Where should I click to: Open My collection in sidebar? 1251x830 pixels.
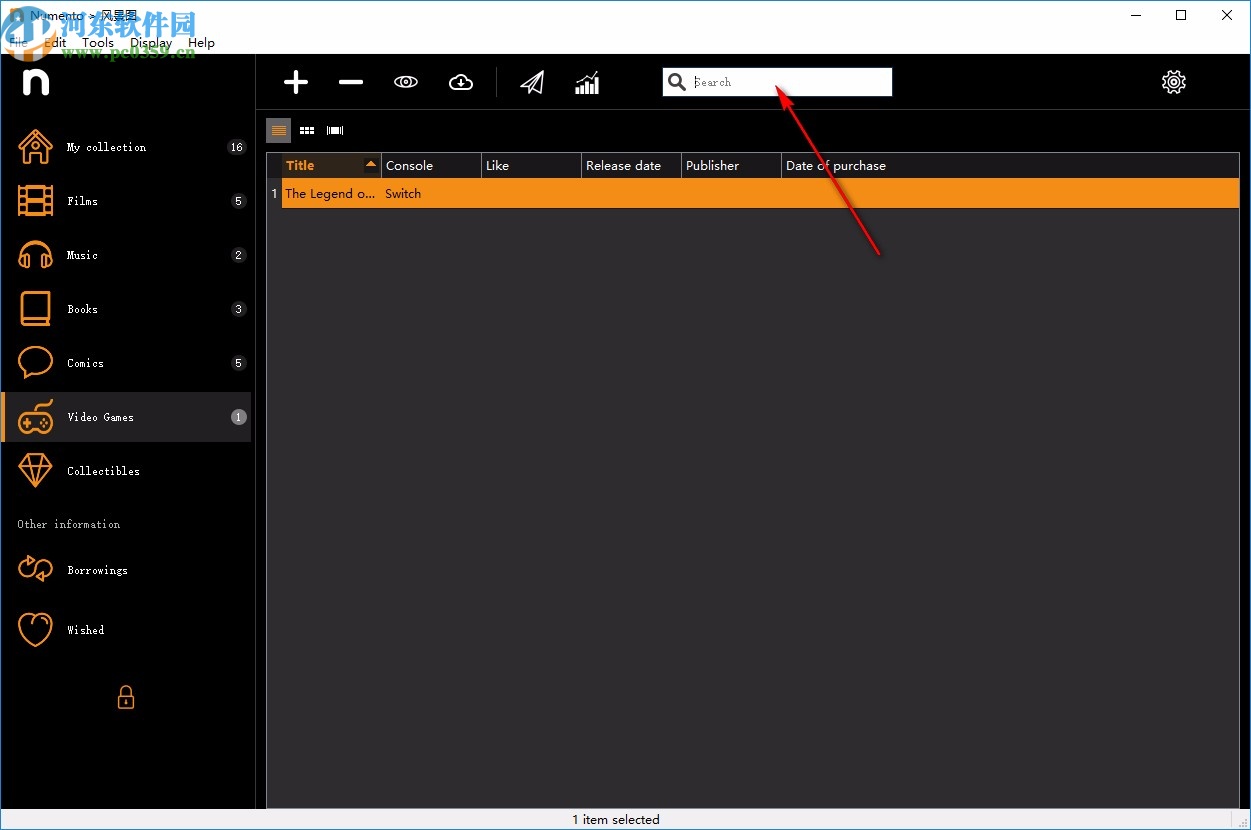(x=126, y=147)
